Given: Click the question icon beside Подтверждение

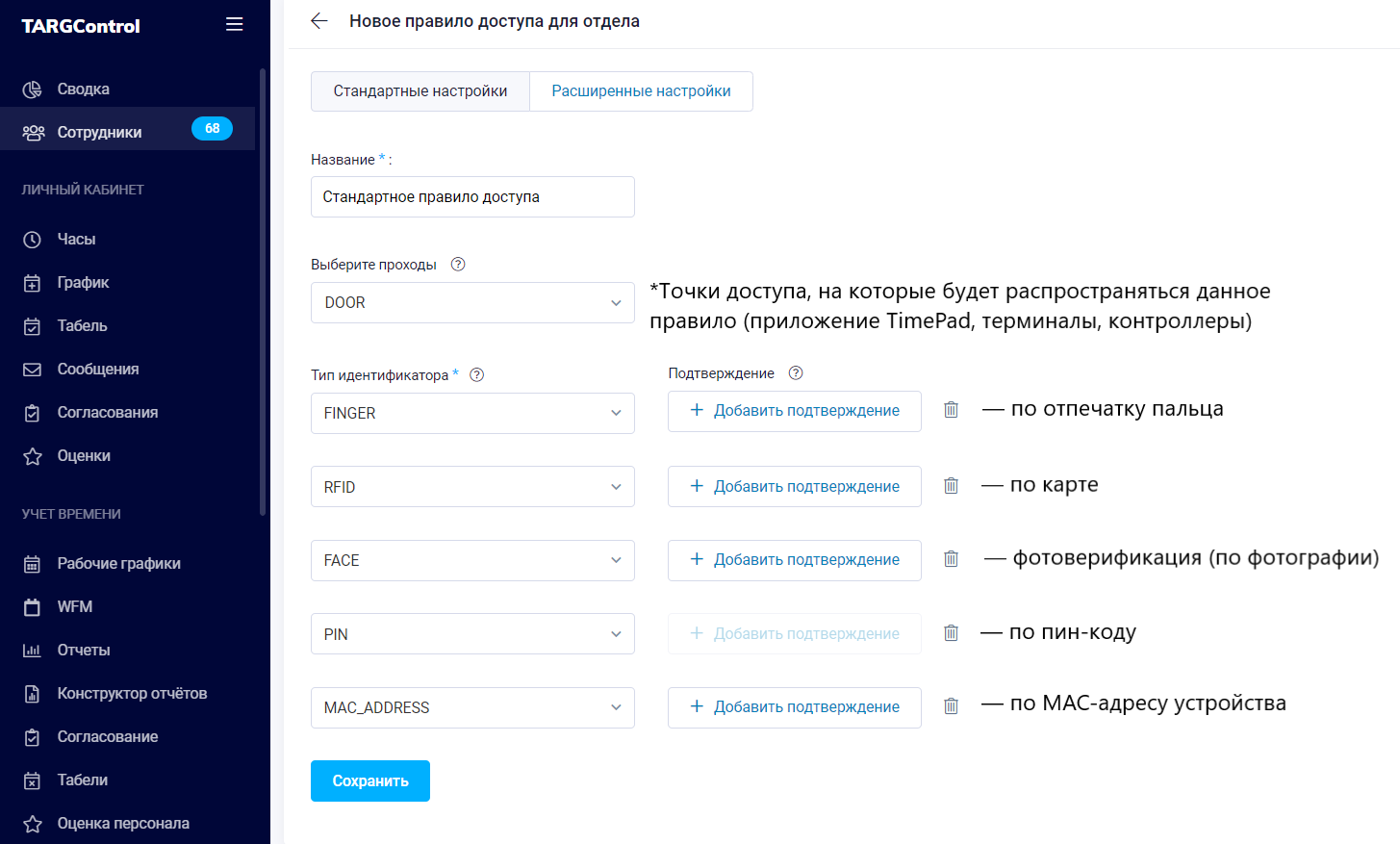Looking at the screenshot, I should [796, 372].
